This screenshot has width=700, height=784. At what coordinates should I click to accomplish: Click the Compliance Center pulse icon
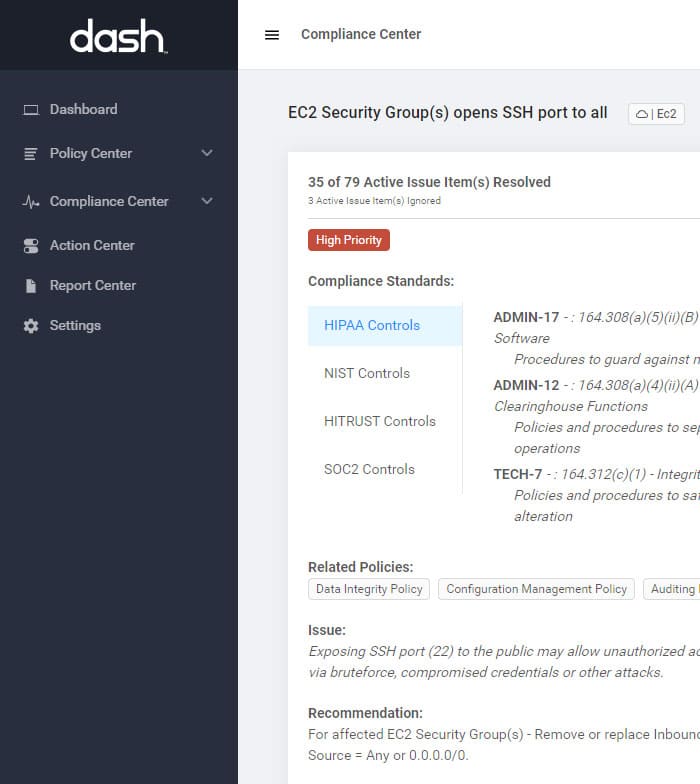(31, 202)
